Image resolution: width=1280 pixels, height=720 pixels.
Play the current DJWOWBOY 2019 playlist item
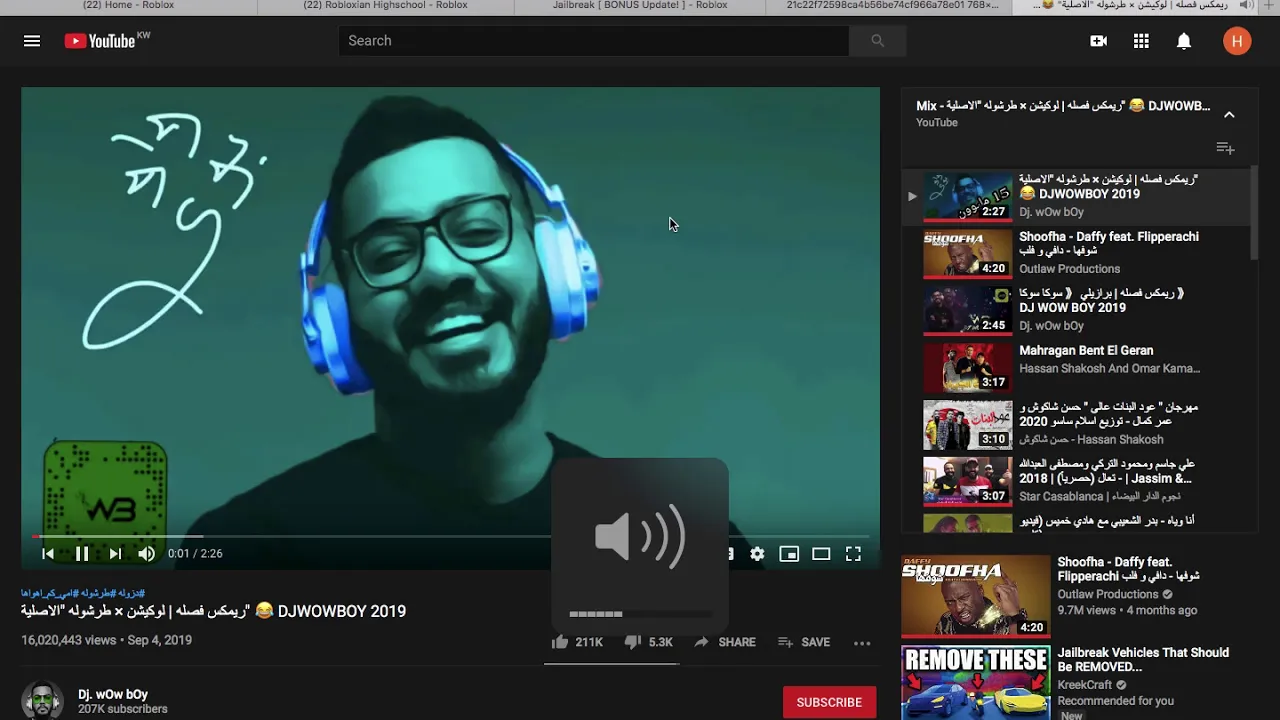pos(1076,195)
